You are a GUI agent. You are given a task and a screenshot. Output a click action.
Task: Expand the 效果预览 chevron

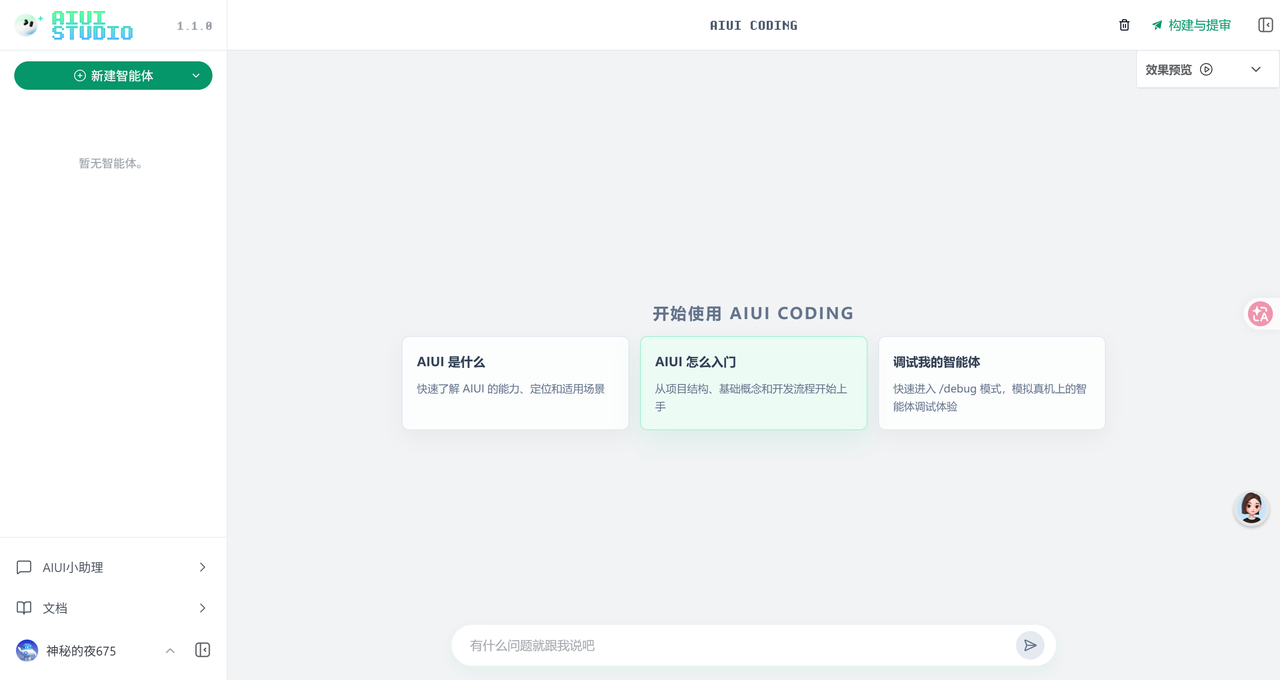tap(1256, 69)
